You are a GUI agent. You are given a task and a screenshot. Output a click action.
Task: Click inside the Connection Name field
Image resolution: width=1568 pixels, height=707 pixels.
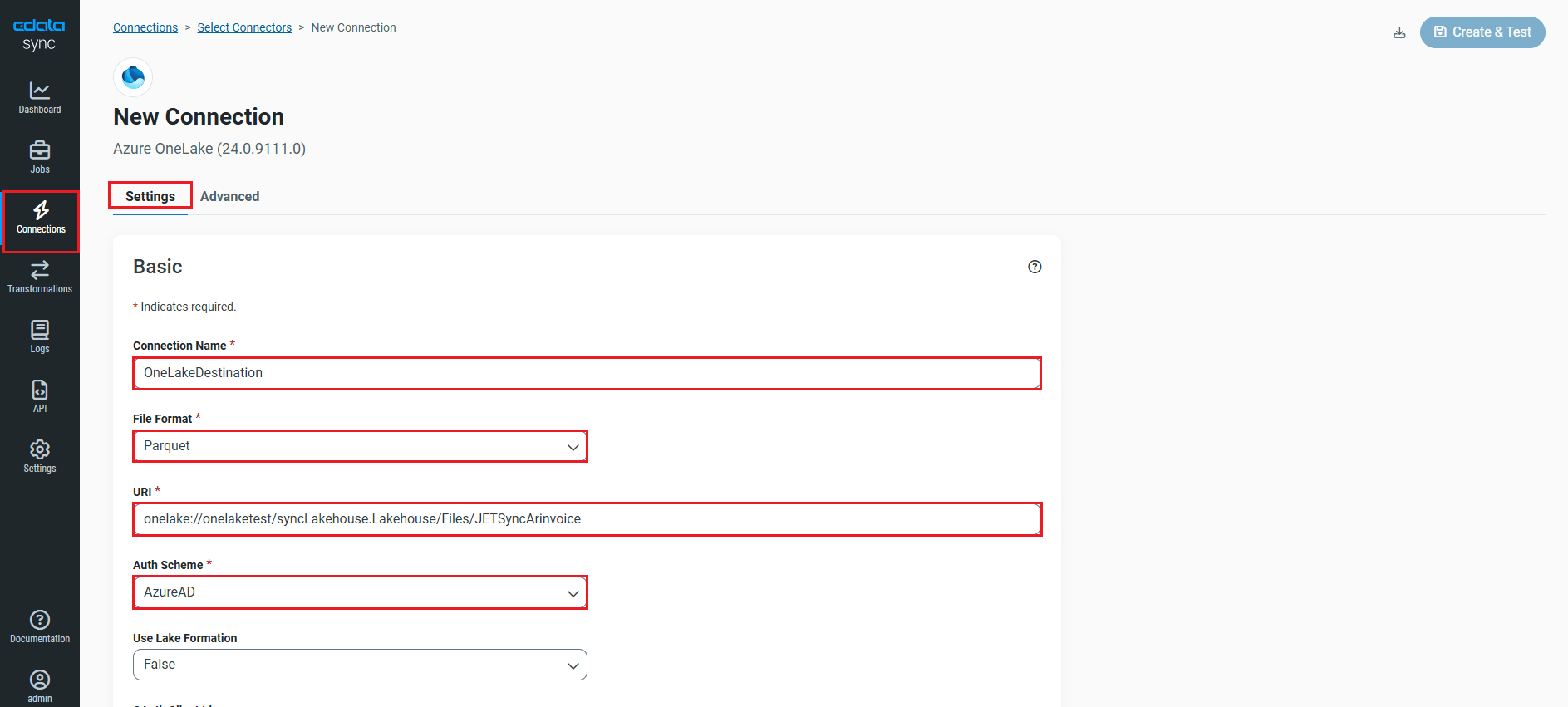tap(587, 373)
